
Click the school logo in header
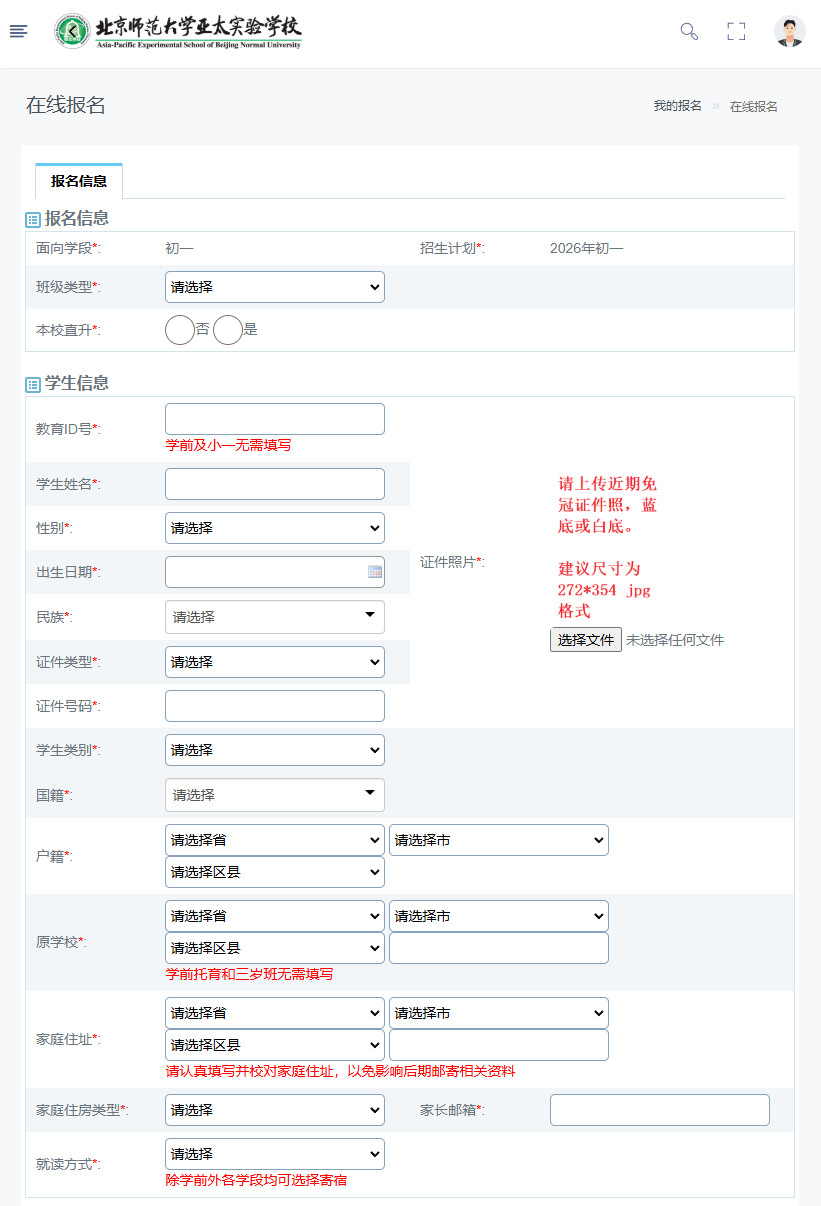tap(178, 32)
